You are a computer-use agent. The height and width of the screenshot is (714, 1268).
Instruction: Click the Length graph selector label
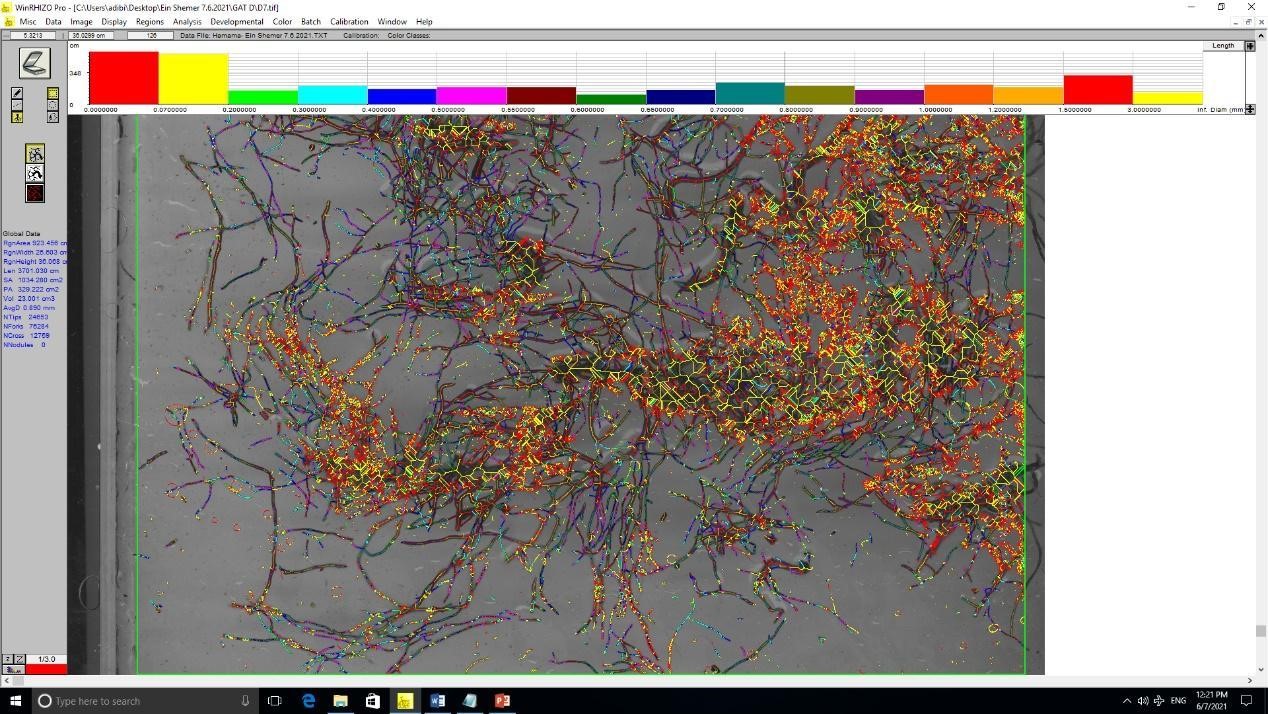point(1223,46)
